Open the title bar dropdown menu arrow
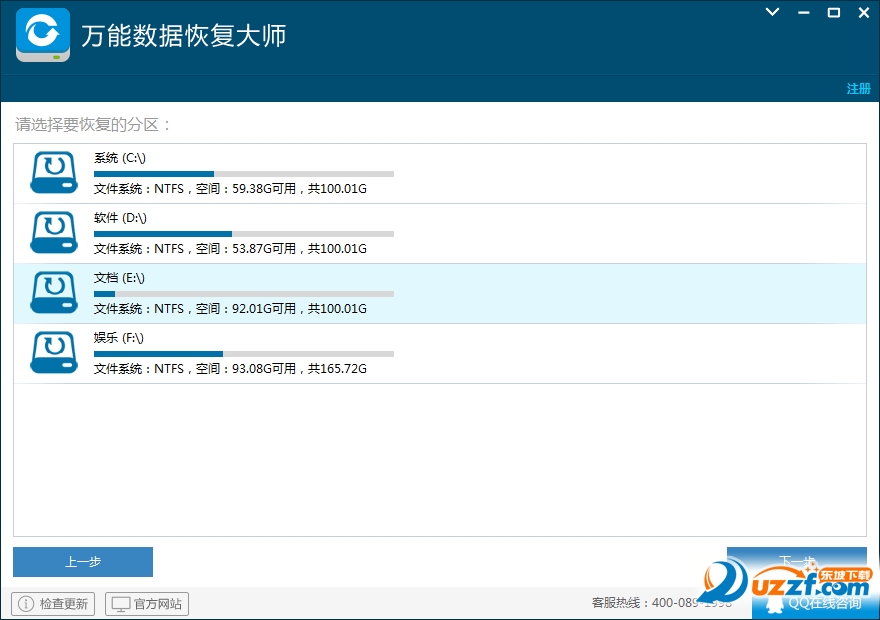Viewport: 880px width, 620px height. (x=773, y=12)
